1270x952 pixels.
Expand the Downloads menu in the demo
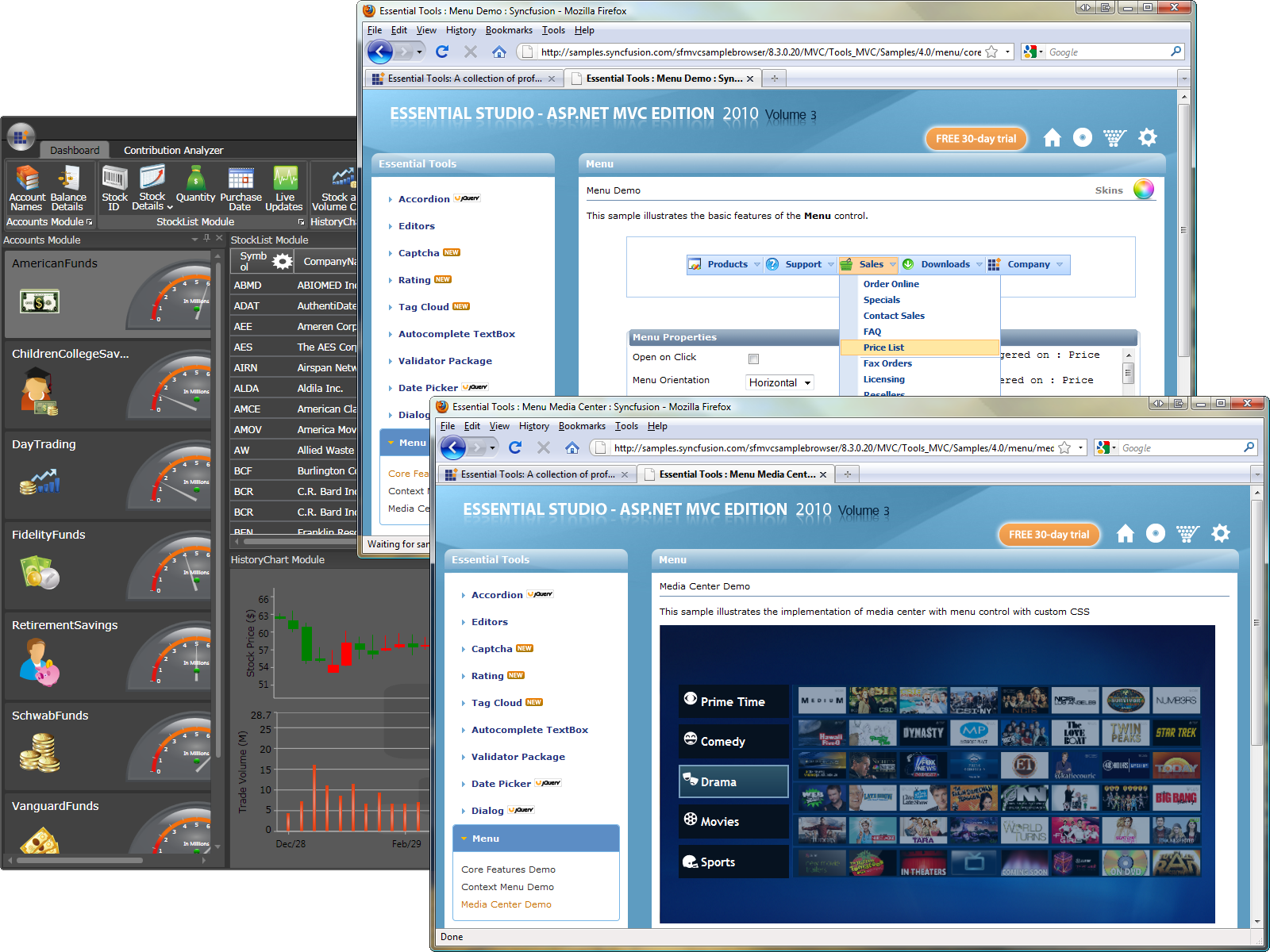point(947,264)
